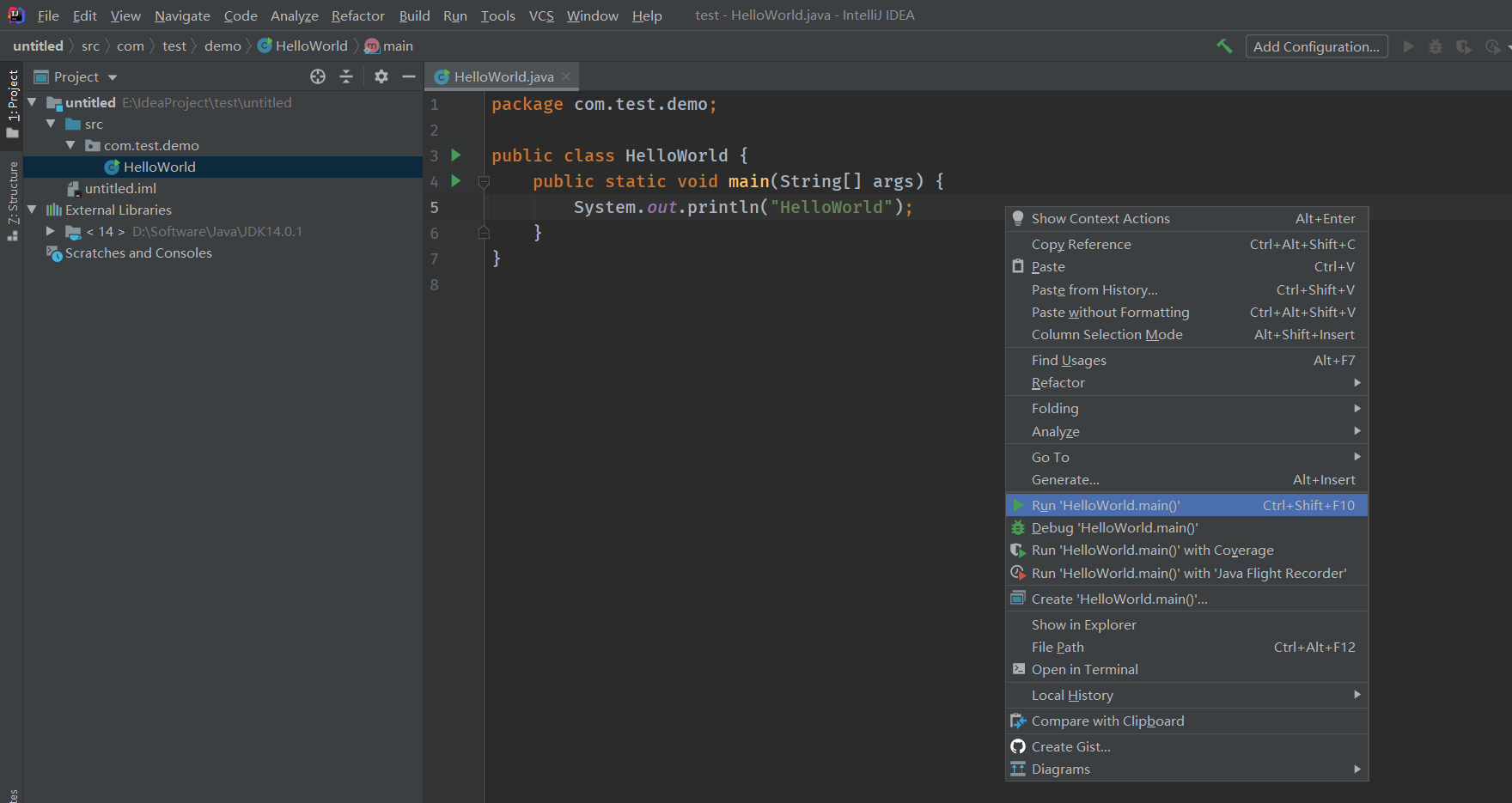Collapse the src folder node
Screen dimensions: 1512x803
click(52, 124)
